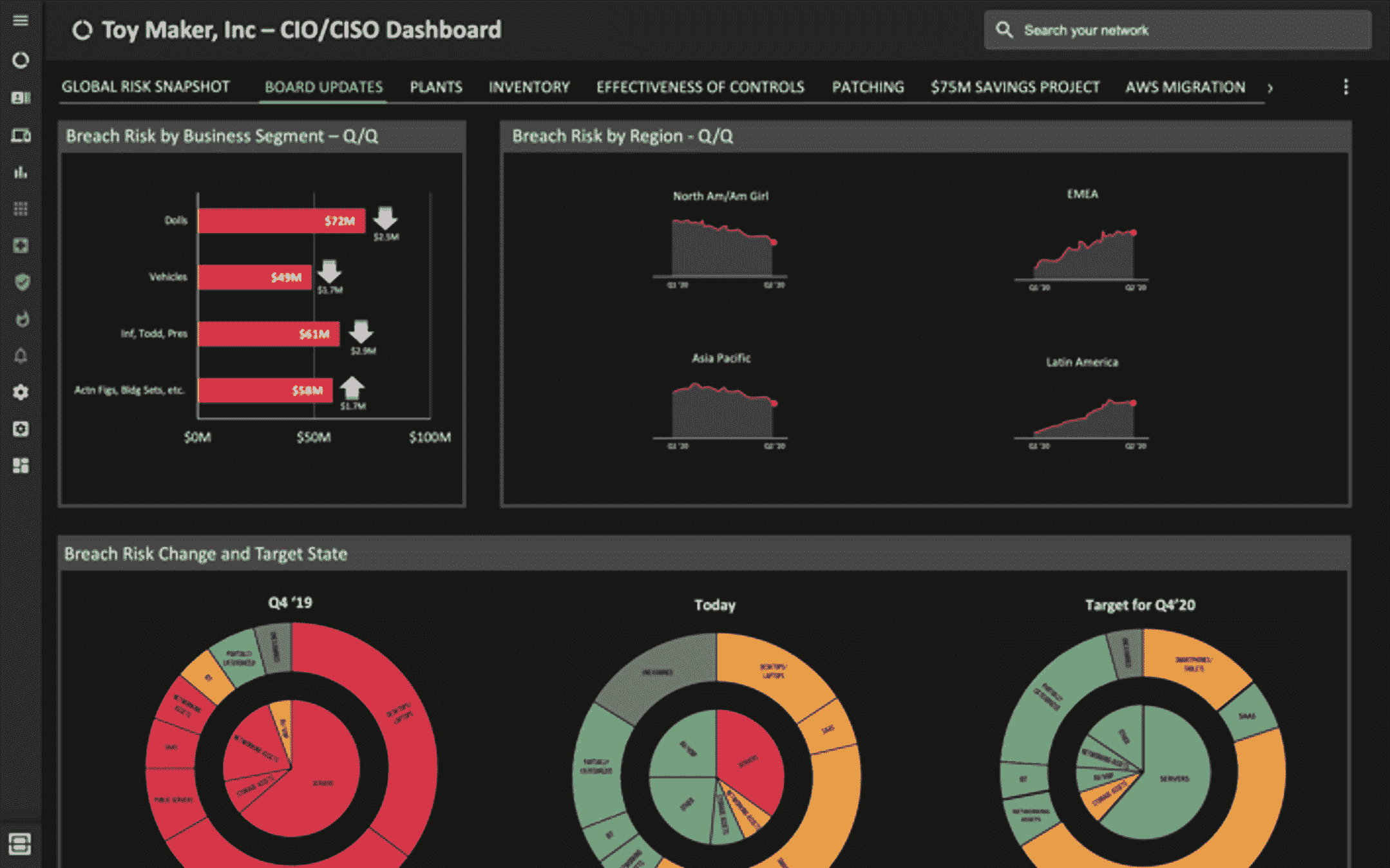Open the apps grid icon in the sidebar
The height and width of the screenshot is (868, 1390).
pos(21,209)
